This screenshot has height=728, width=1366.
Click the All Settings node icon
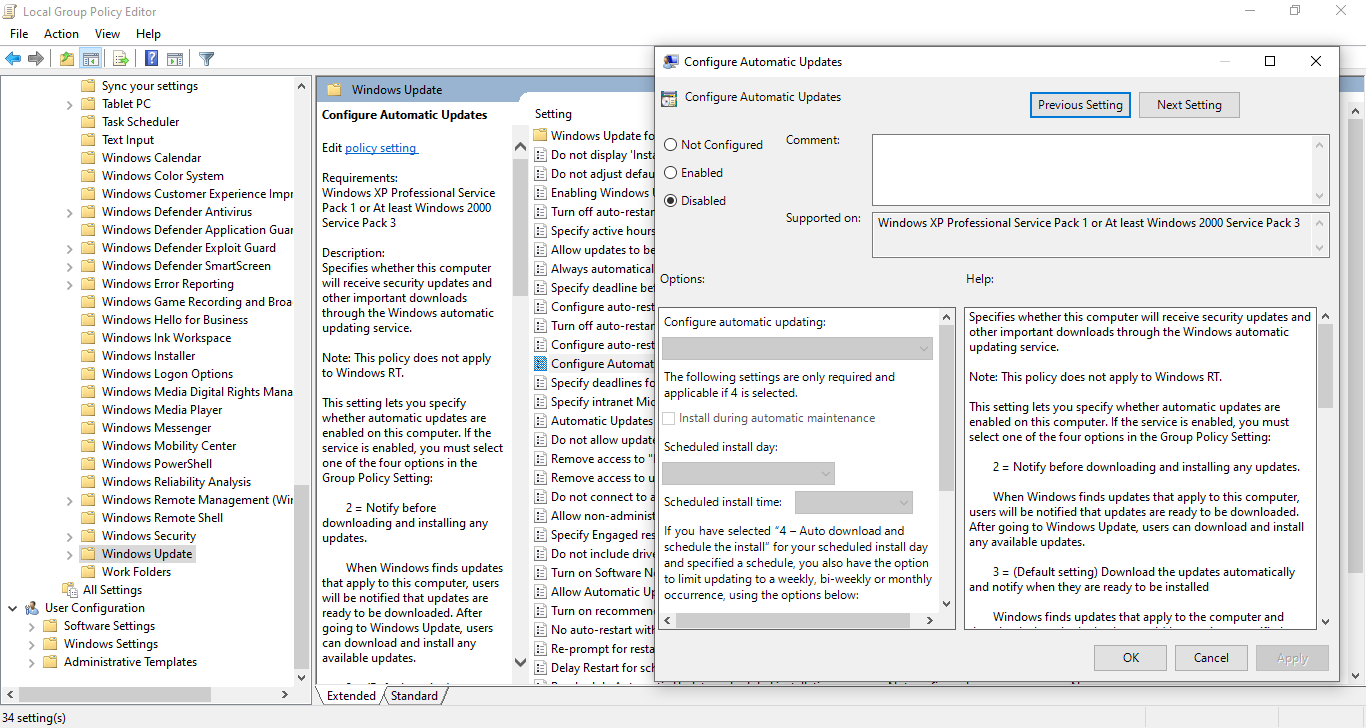70,590
